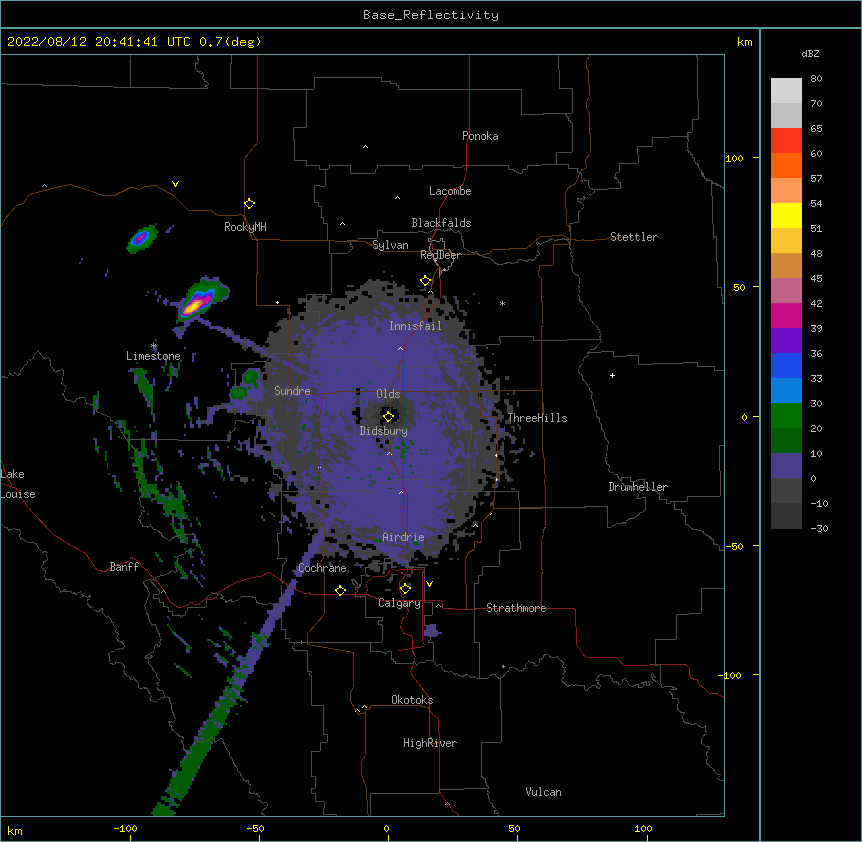The height and width of the screenshot is (842, 862).
Task: Select the green 30-20 dBZ legend swatch
Action: click(x=786, y=416)
